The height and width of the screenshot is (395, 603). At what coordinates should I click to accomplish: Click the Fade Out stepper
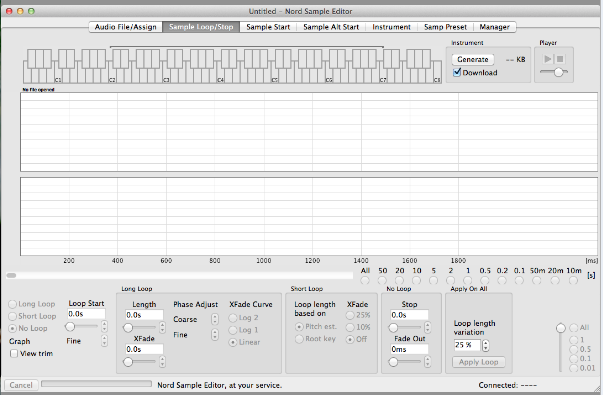tap(427, 362)
